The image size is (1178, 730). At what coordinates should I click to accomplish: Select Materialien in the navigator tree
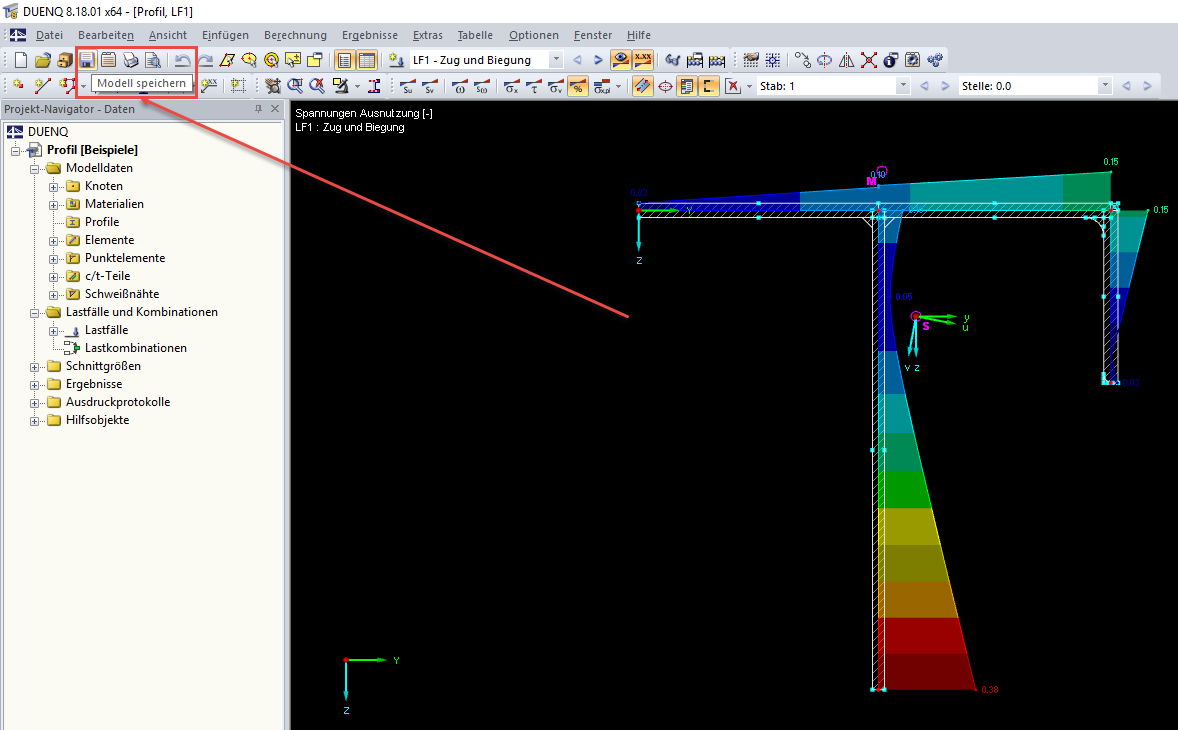point(114,204)
